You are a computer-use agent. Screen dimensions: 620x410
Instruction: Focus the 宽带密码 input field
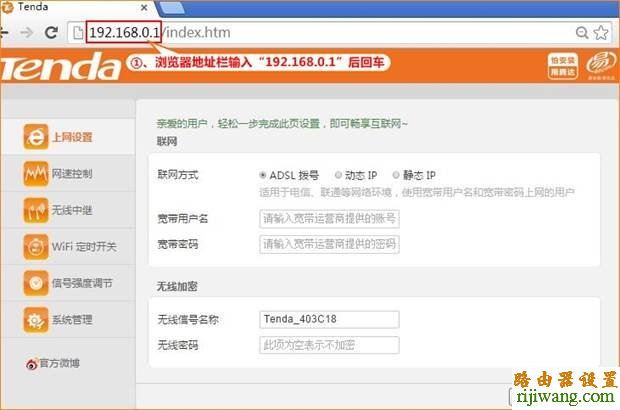pyautogui.click(x=329, y=244)
